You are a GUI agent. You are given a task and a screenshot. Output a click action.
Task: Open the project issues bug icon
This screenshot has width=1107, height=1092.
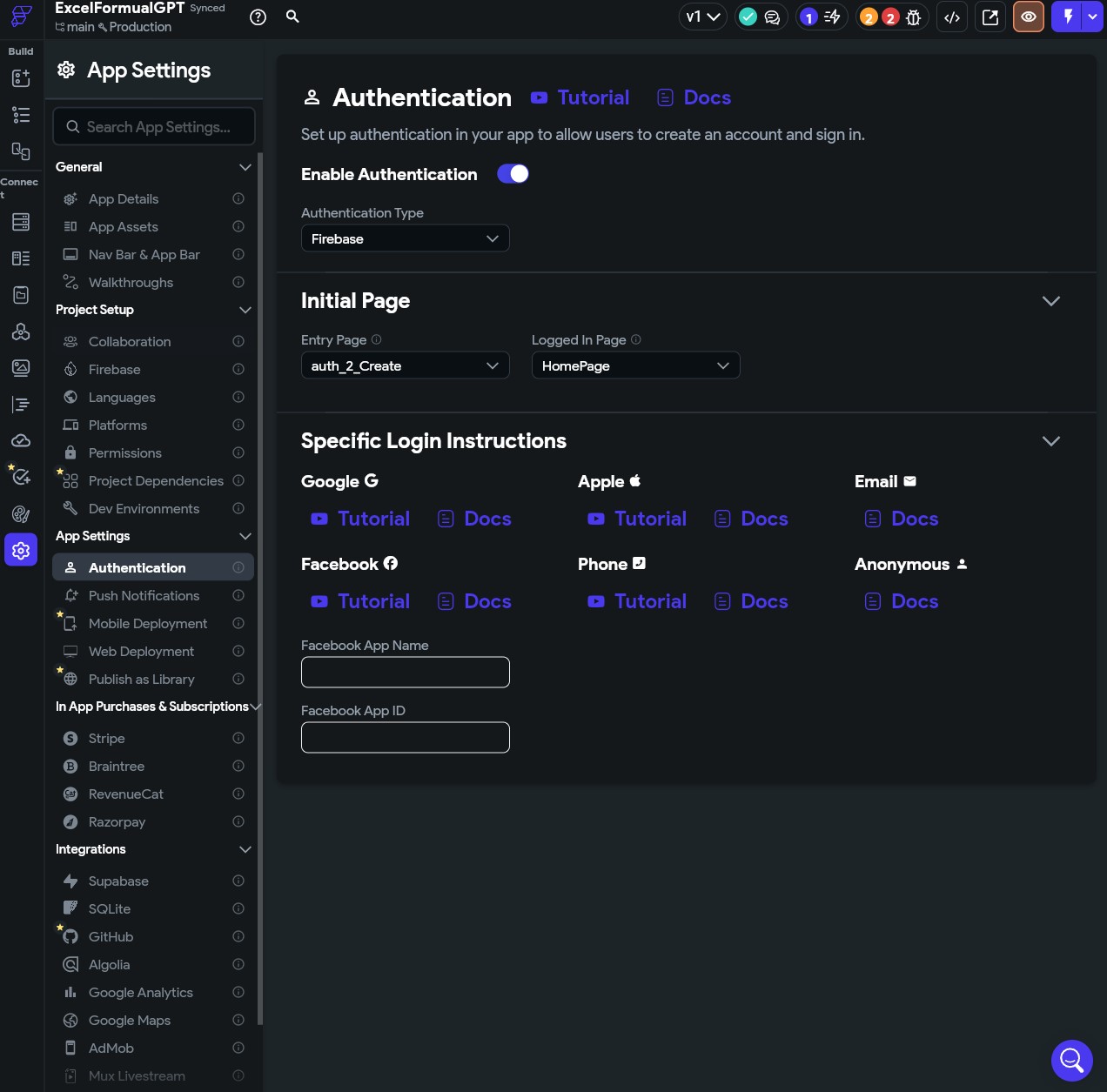pyautogui.click(x=913, y=17)
